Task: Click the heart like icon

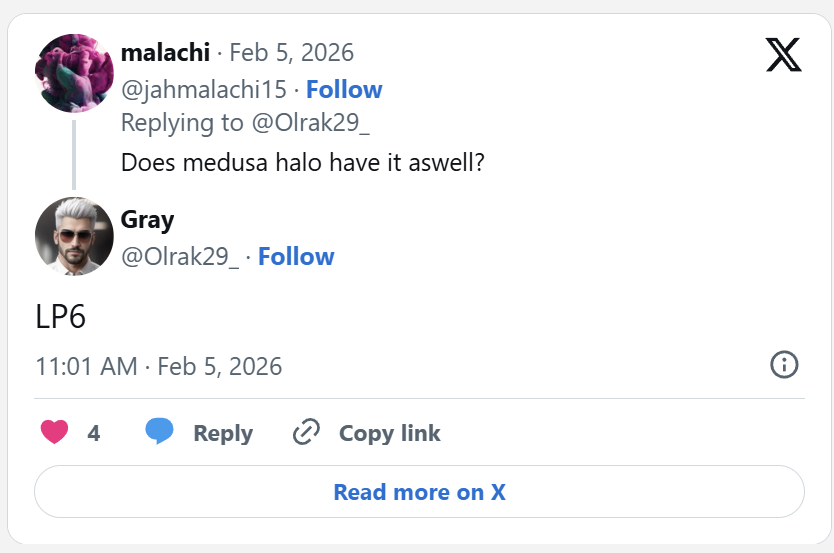Action: click(x=54, y=432)
